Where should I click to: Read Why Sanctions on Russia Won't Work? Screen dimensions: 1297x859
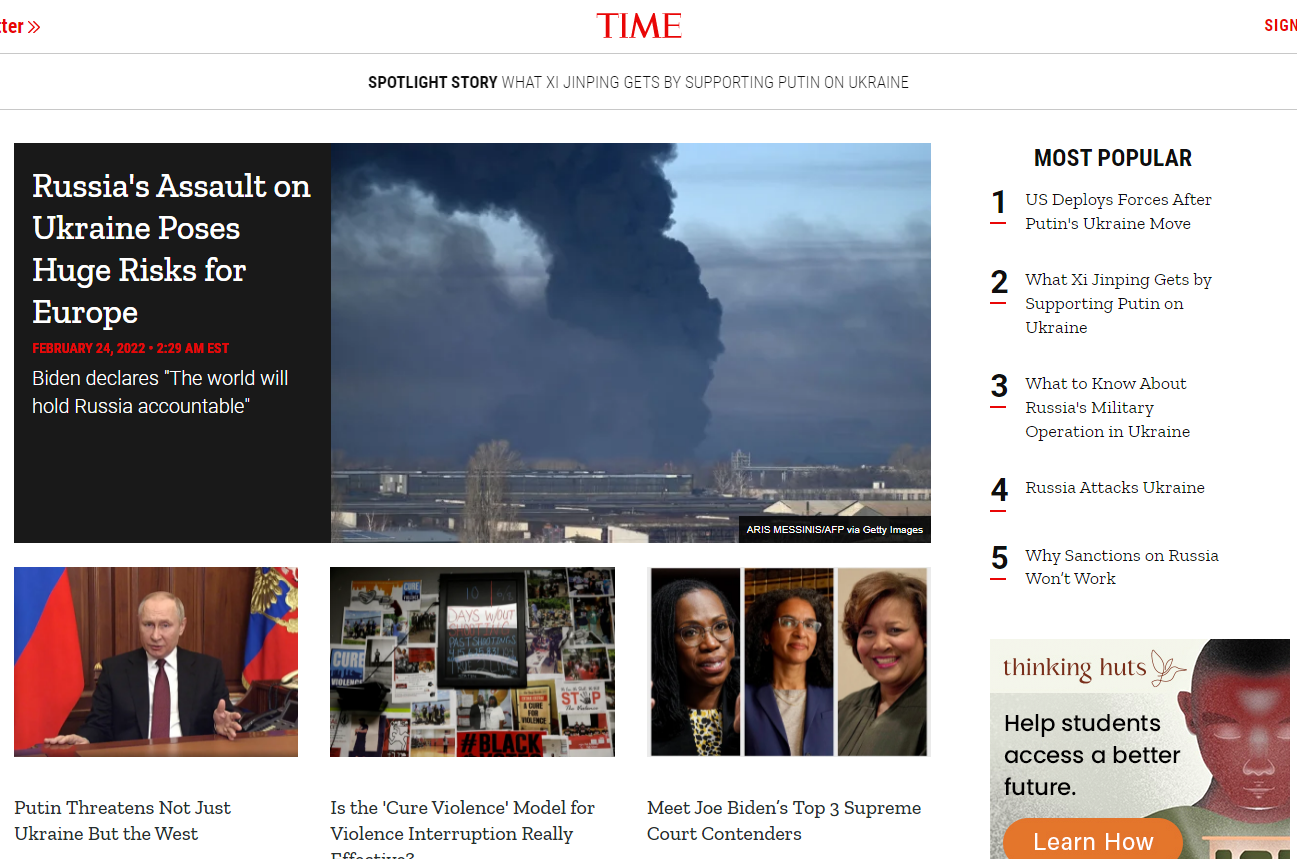point(1122,567)
